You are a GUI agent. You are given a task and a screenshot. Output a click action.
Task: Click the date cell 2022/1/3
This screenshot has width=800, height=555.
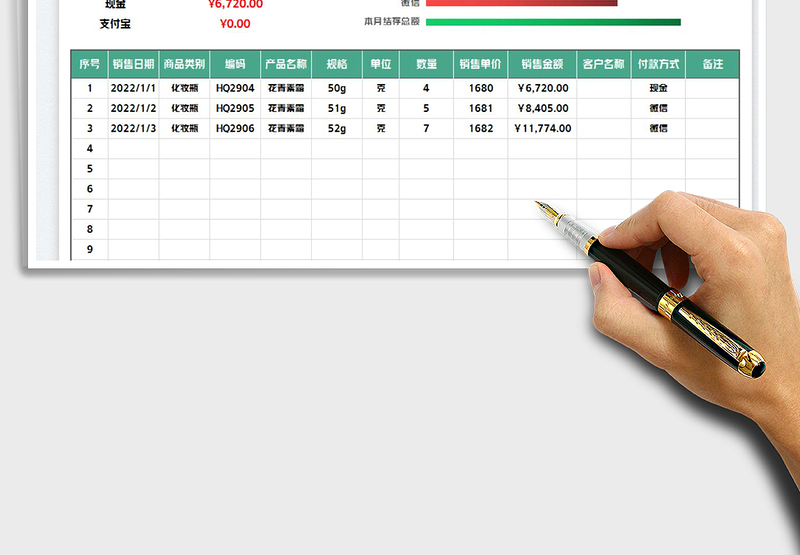tap(133, 128)
